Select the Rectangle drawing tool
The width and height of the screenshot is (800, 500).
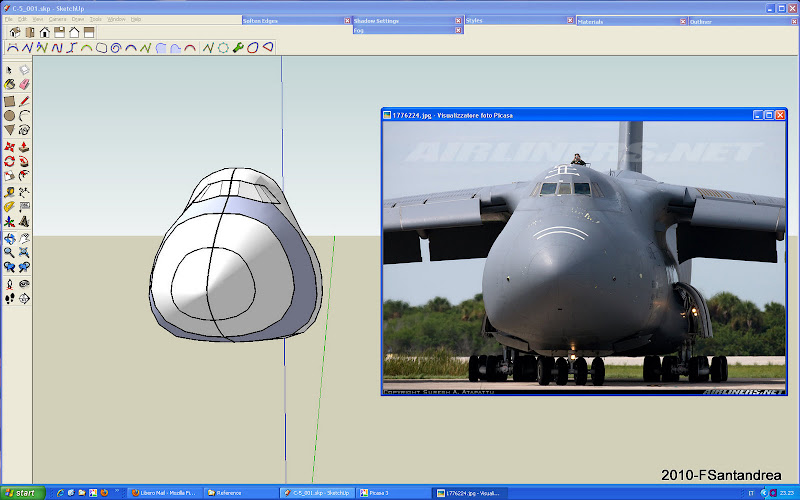point(9,101)
